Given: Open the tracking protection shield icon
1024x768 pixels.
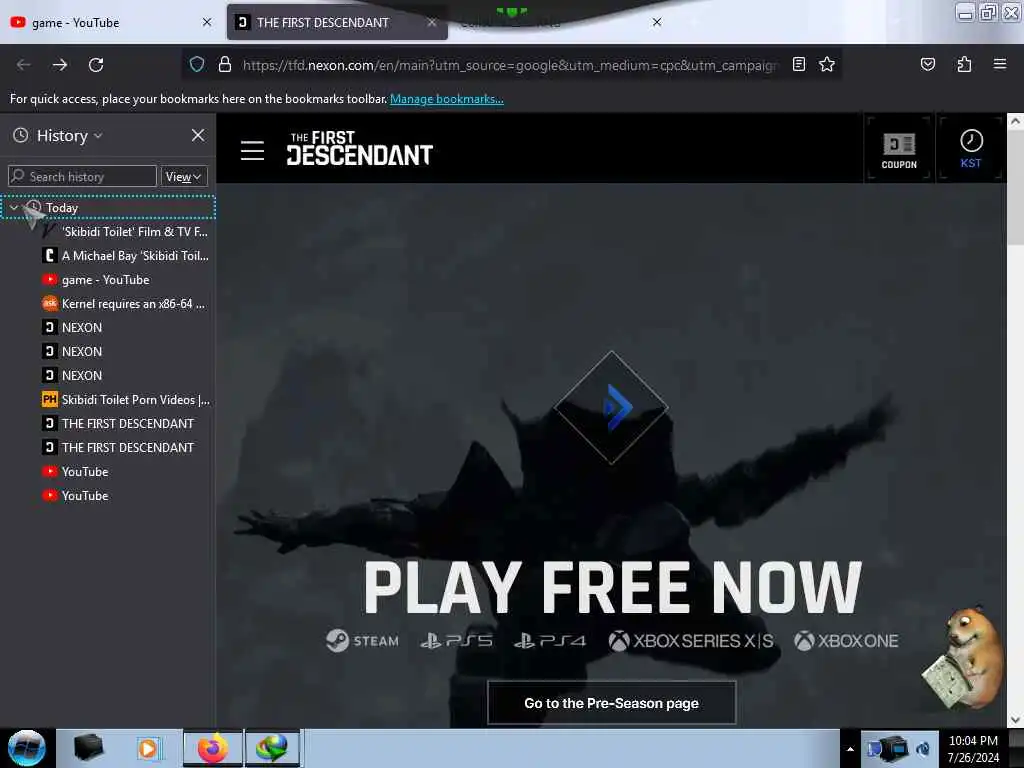Looking at the screenshot, I should point(197,64).
